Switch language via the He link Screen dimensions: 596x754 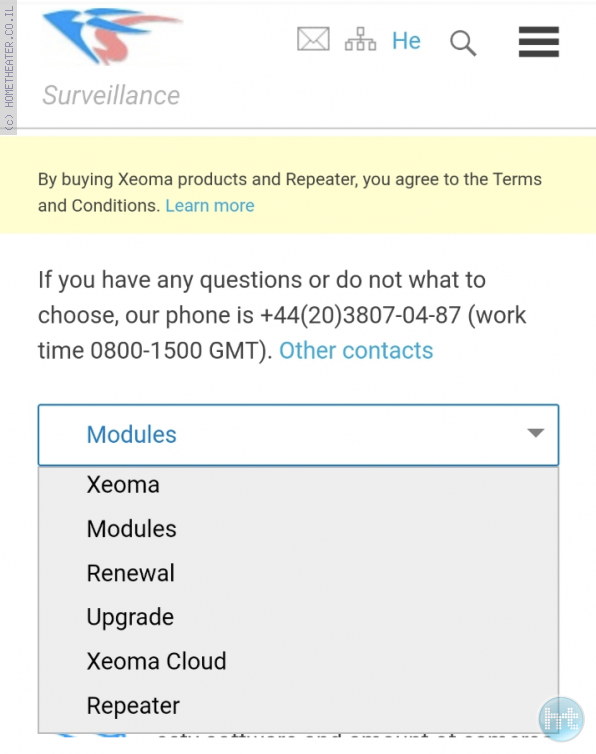click(x=406, y=41)
